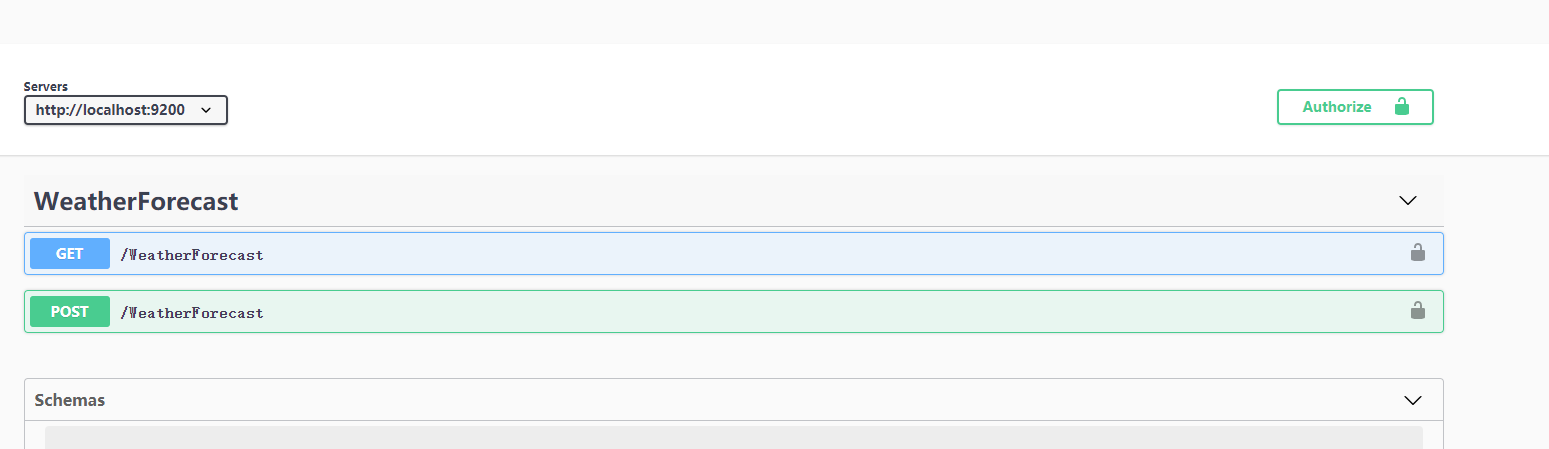Image resolution: width=1549 pixels, height=449 pixels.
Task: Click the Servers label above the selector
Action: point(46,87)
